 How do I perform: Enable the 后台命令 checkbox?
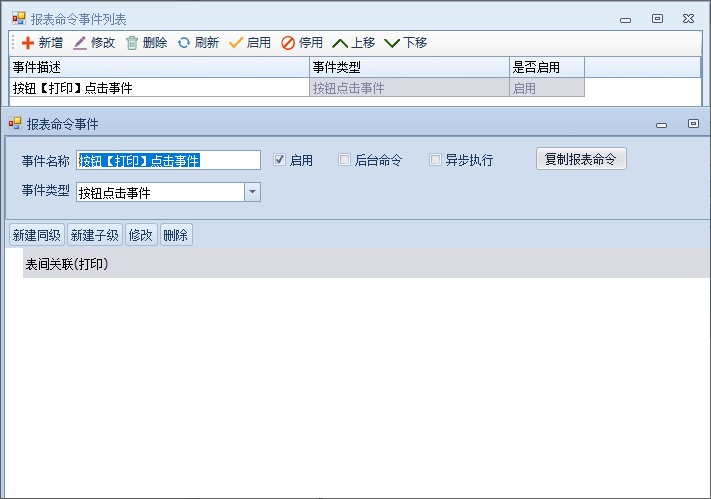345,160
